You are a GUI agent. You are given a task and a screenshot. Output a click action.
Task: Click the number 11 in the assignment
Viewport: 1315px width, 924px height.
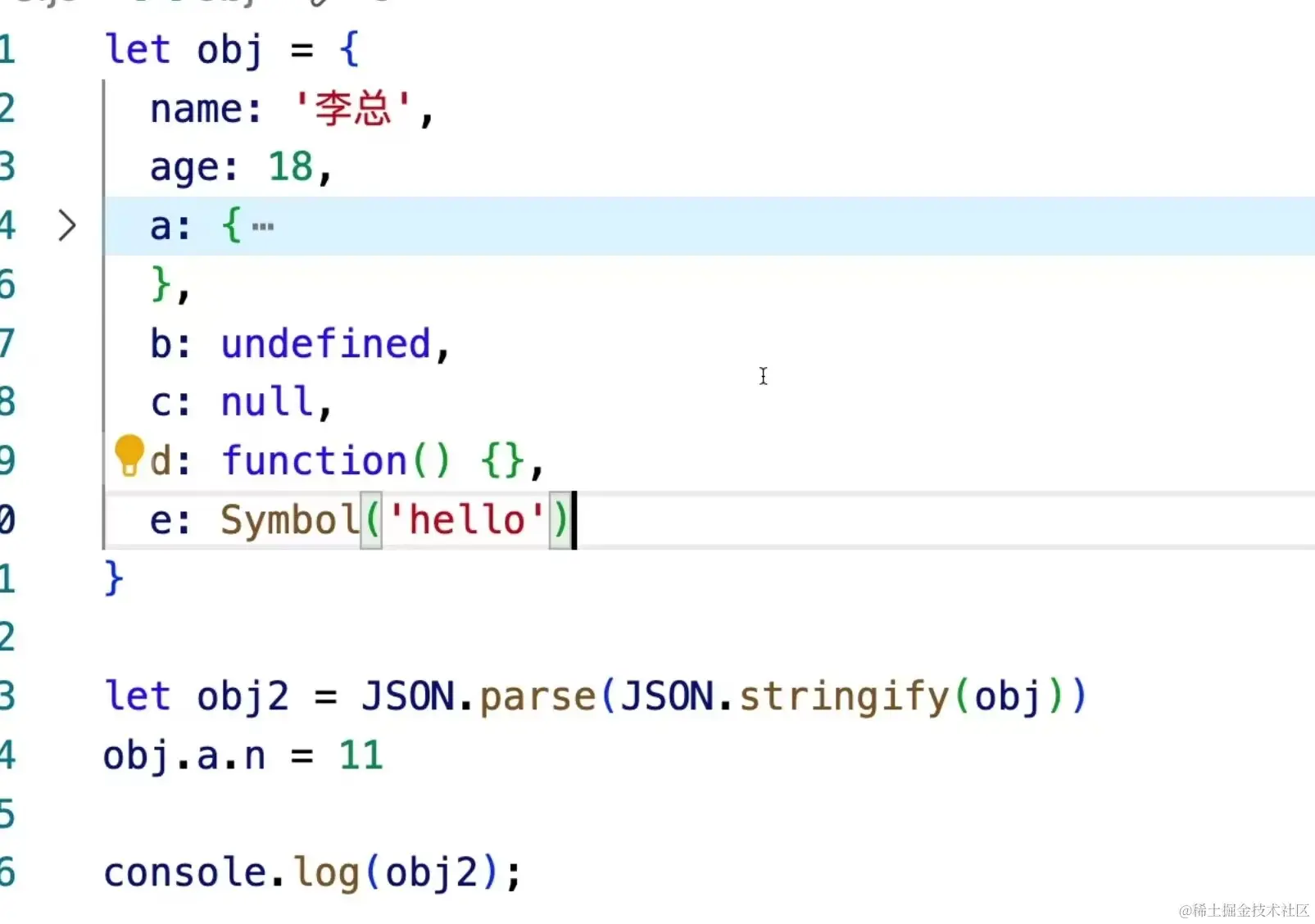point(361,755)
